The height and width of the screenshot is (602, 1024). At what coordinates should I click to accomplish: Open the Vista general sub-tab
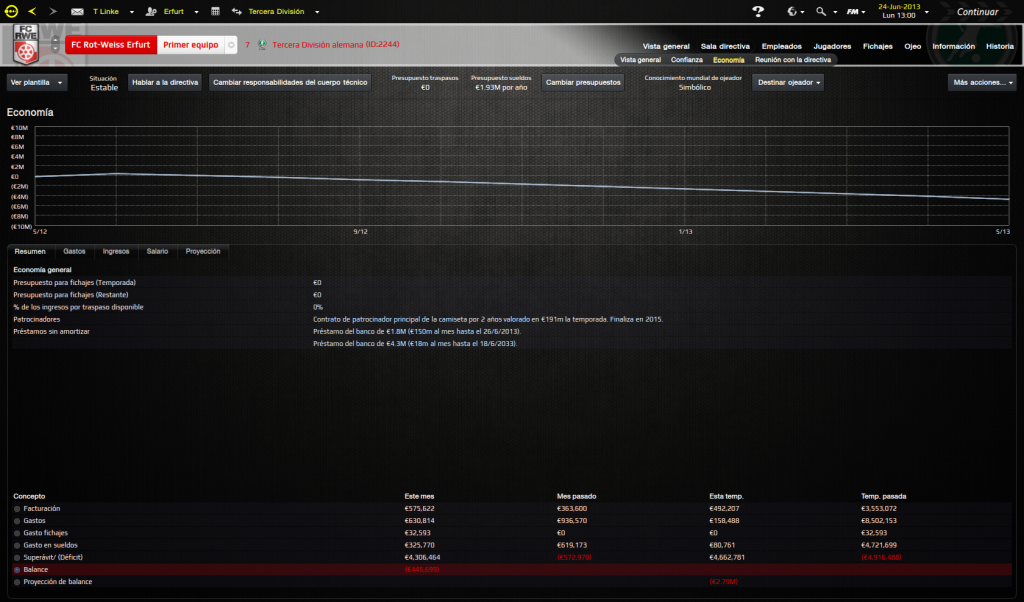click(640, 60)
